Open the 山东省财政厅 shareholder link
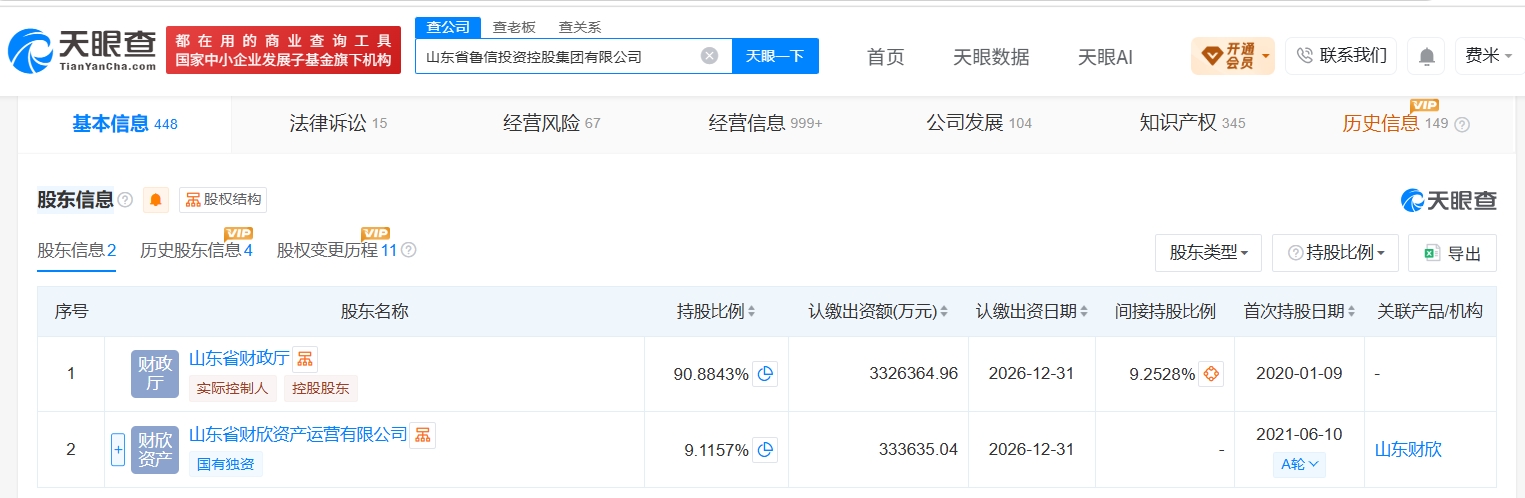Image resolution: width=1525 pixels, height=498 pixels. tap(239, 358)
